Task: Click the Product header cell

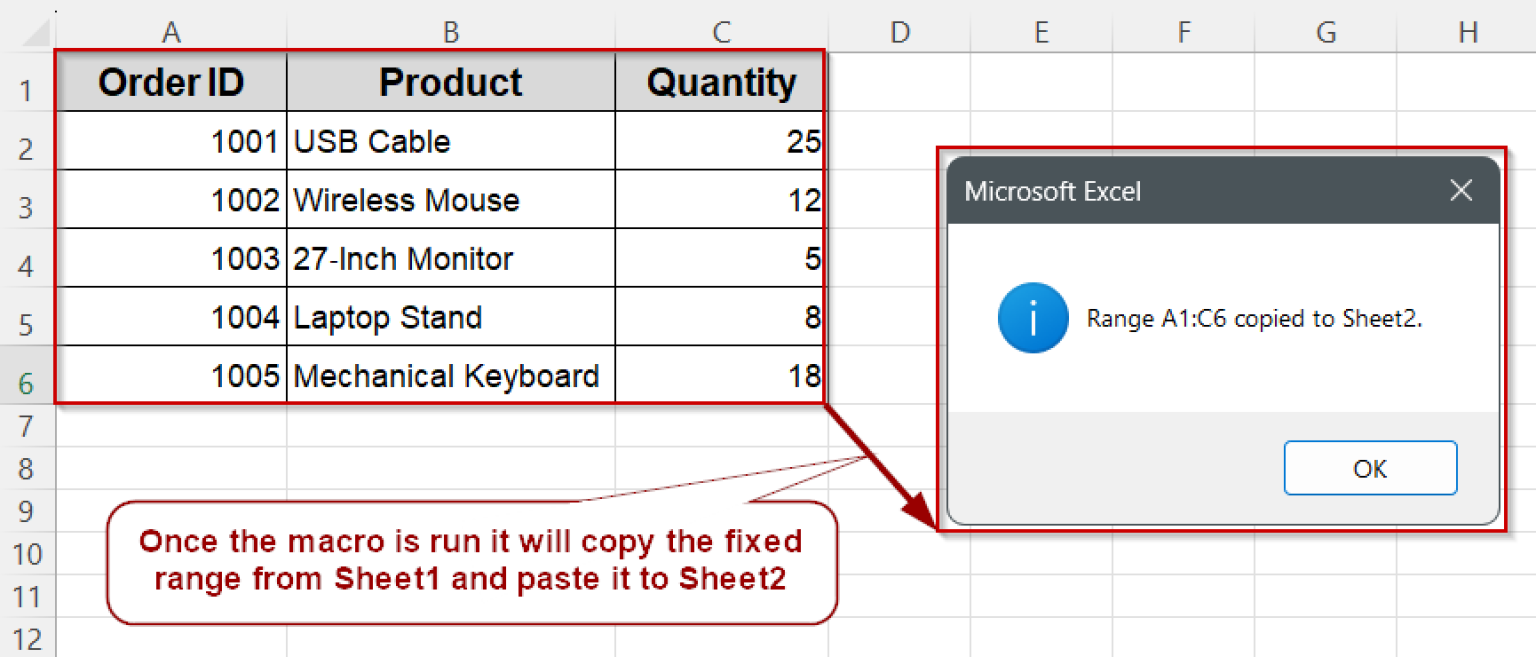Action: 451,83
